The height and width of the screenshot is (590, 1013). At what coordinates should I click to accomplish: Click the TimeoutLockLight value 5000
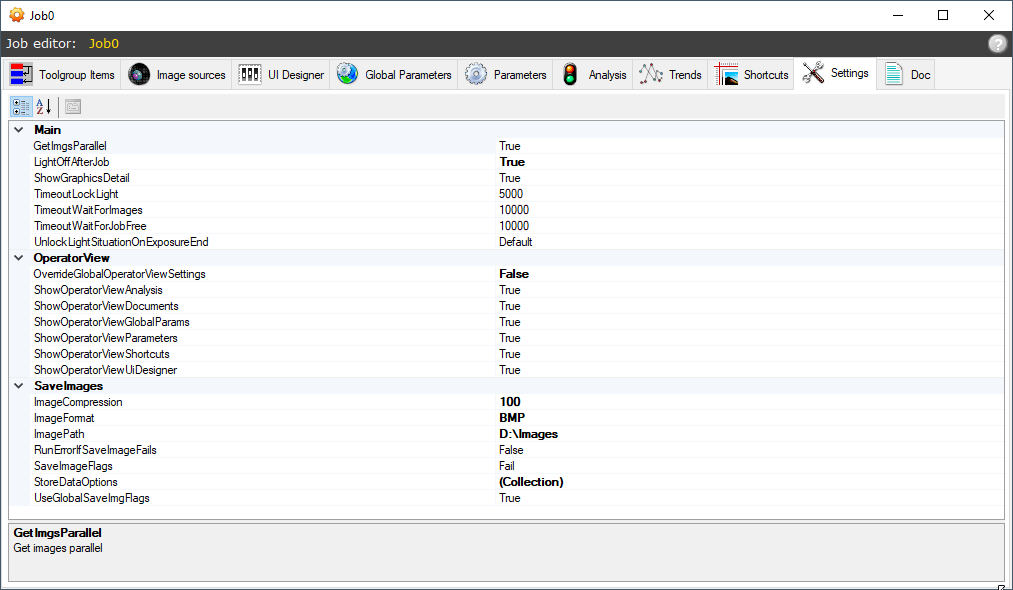pos(511,194)
